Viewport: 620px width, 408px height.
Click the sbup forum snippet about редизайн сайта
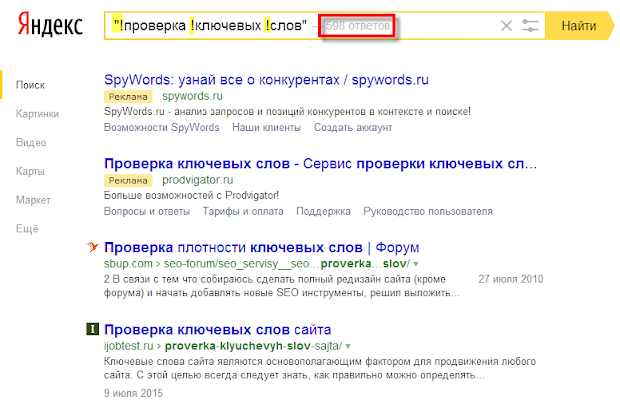coord(282,286)
